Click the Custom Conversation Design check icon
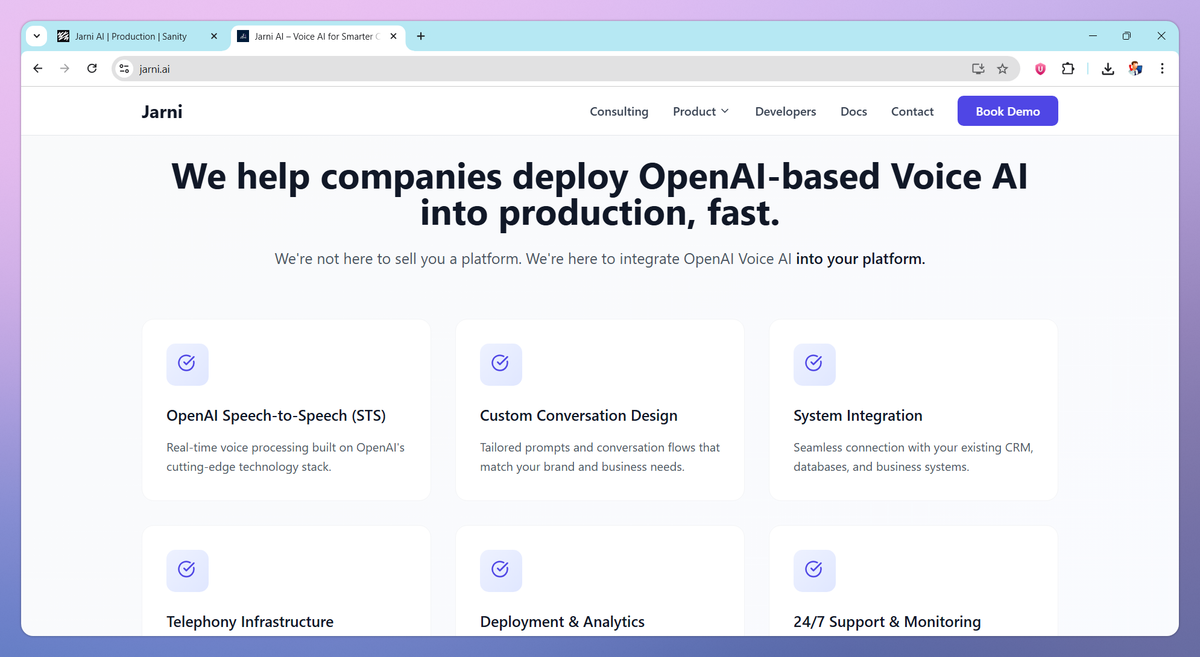This screenshot has width=1200, height=657. (501, 364)
